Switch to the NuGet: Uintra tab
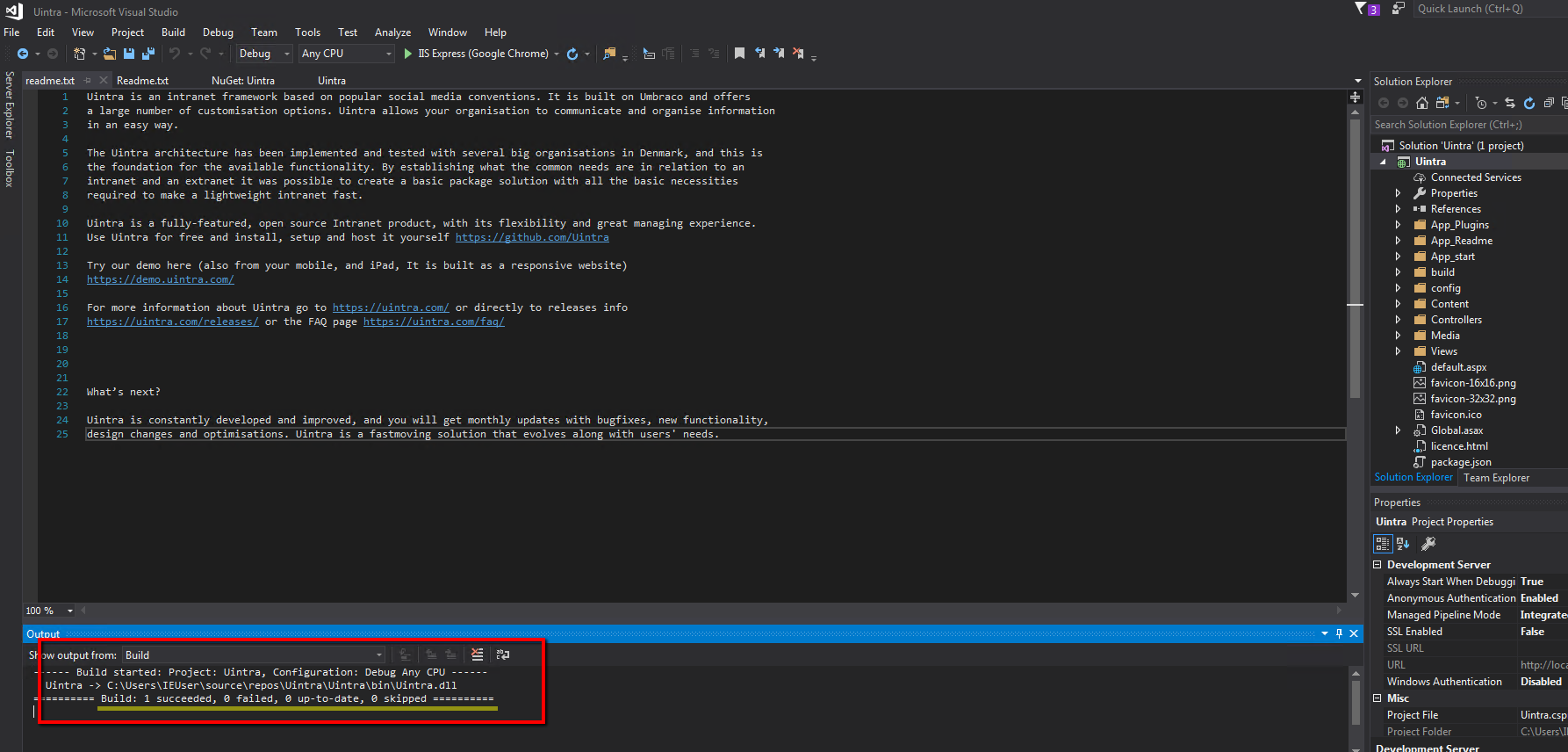The image size is (1568, 752). point(243,80)
